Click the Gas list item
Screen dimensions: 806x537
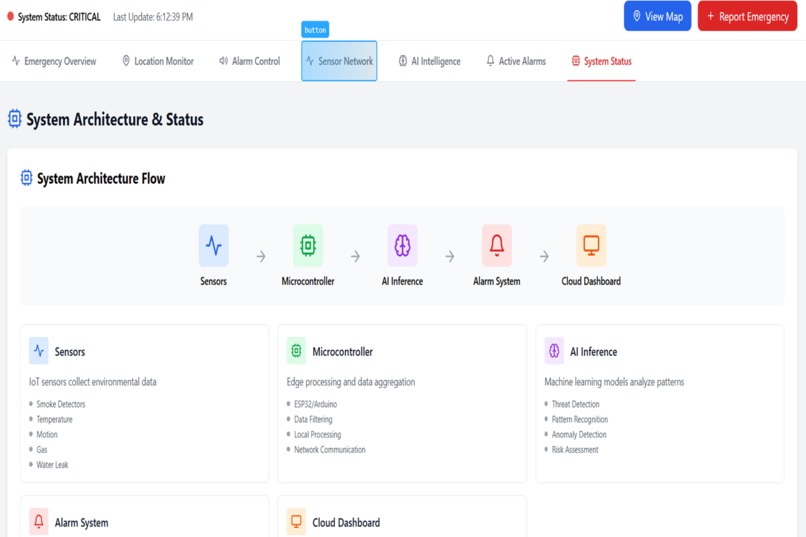[38, 450]
